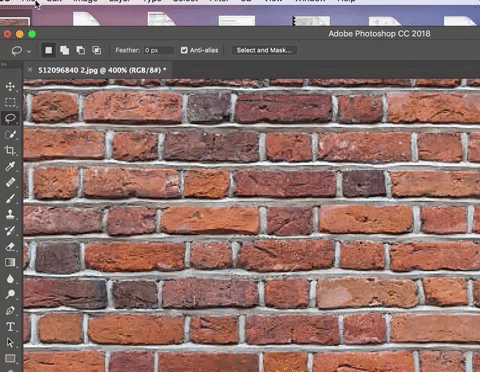Activate the Crop tool
The image size is (480, 372).
(10, 151)
